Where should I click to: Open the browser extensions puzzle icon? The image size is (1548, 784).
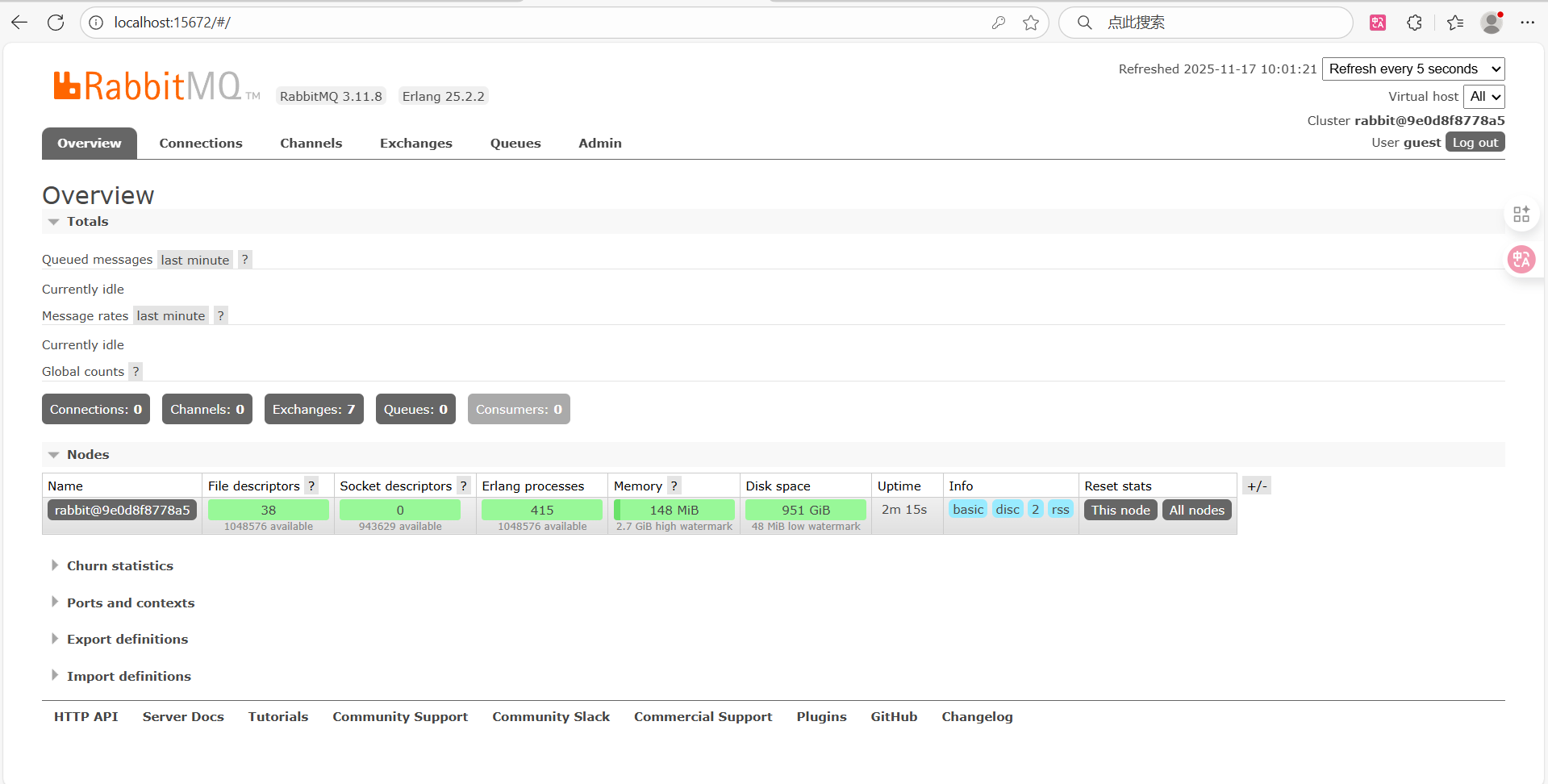point(1415,23)
